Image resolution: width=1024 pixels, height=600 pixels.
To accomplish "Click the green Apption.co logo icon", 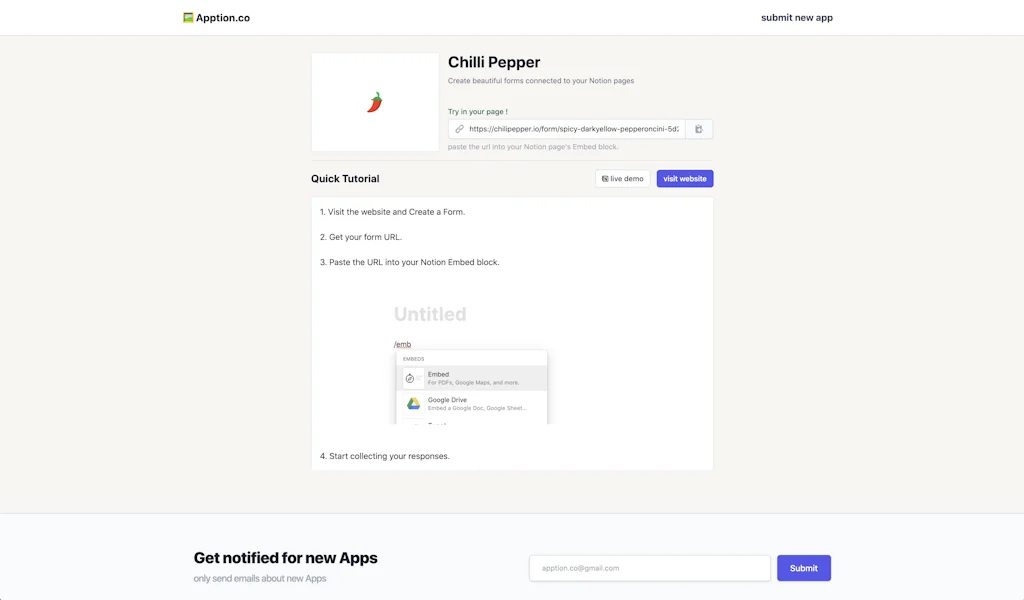I will [186, 17].
